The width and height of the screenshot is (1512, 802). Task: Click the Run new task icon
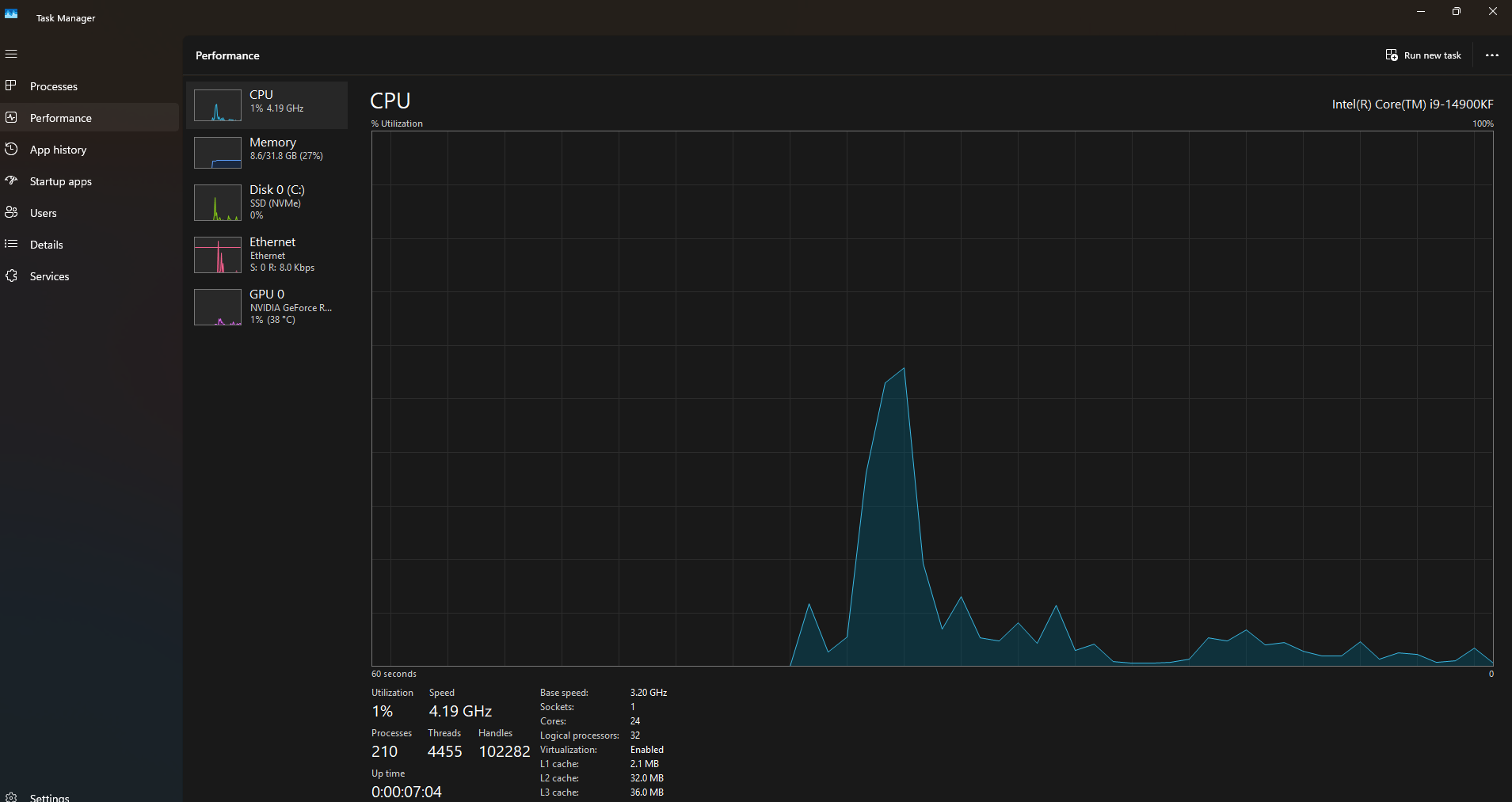tap(1392, 55)
